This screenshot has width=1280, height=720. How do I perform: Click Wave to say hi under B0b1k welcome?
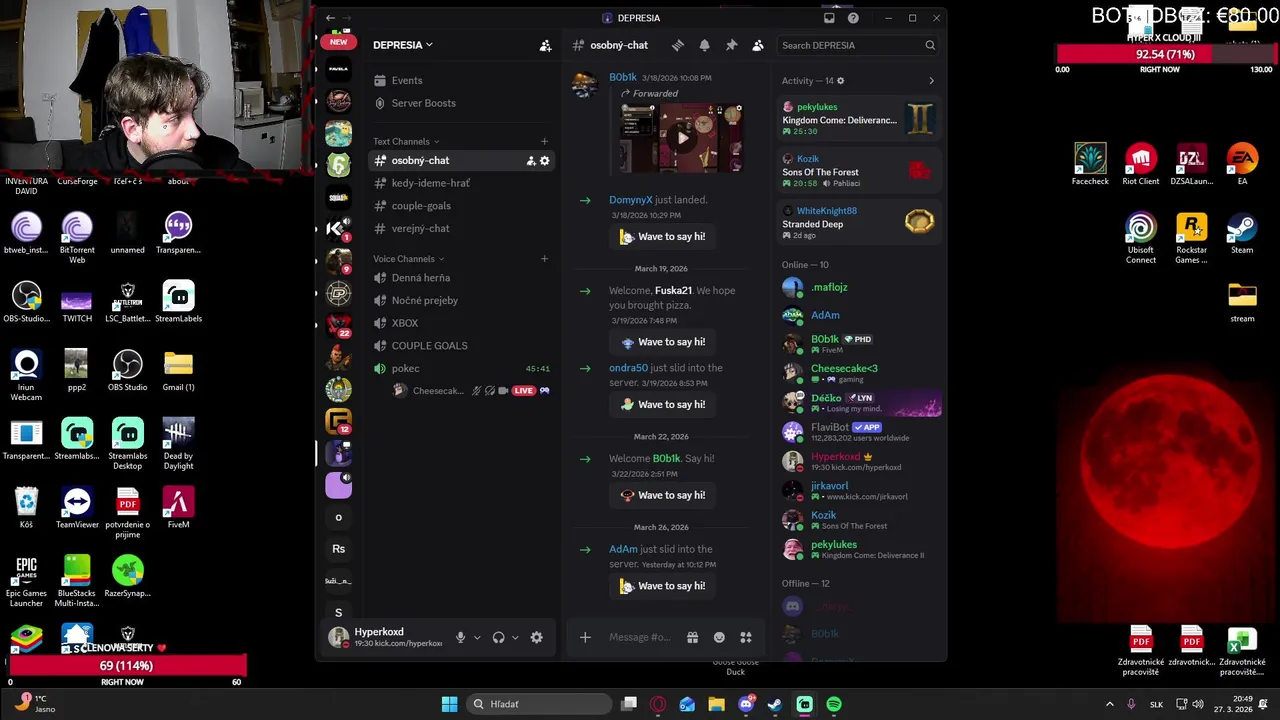[662, 495]
